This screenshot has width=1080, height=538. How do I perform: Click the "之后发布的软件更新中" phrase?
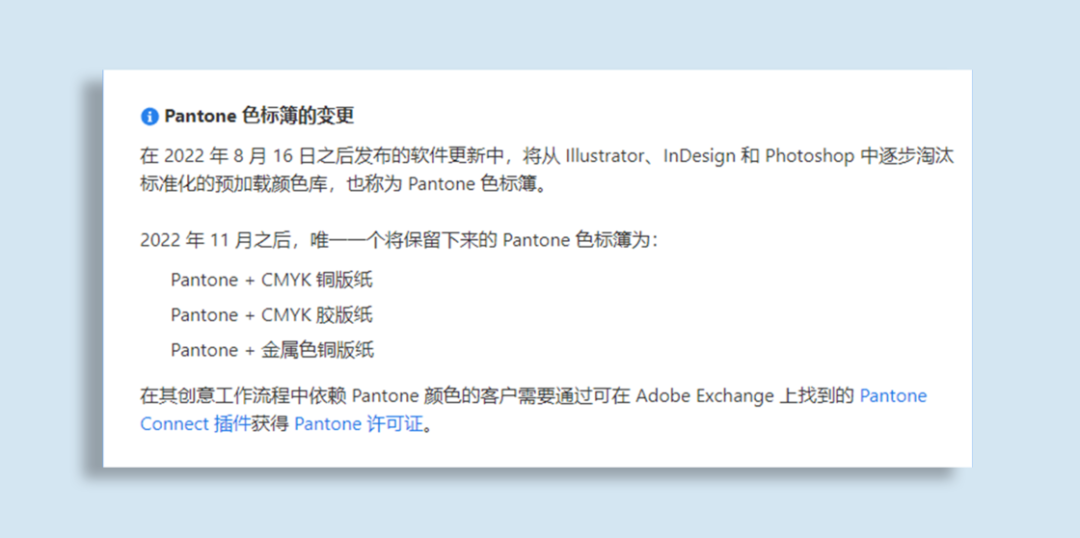414,156
